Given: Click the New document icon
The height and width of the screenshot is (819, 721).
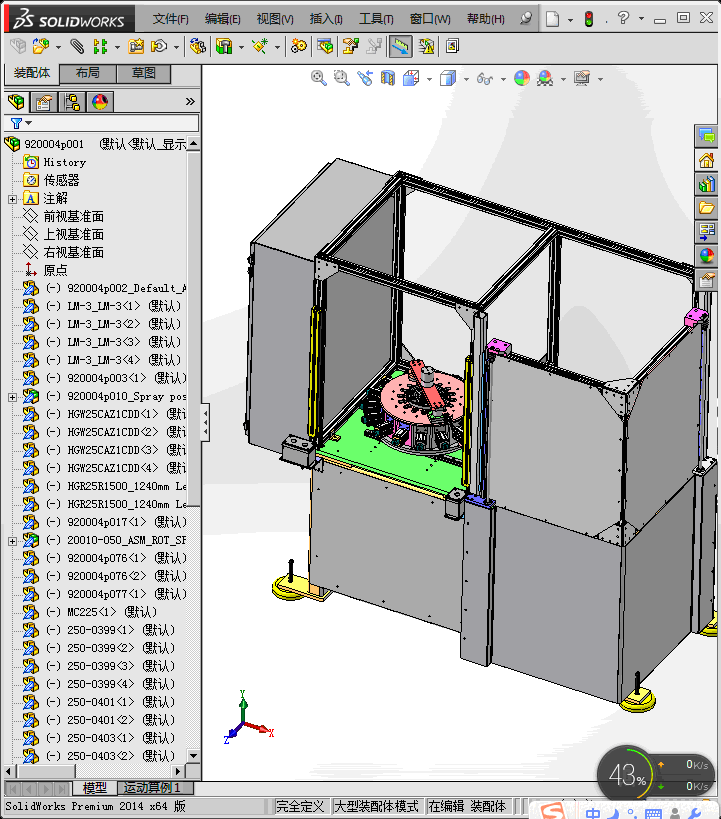Looking at the screenshot, I should (552, 19).
